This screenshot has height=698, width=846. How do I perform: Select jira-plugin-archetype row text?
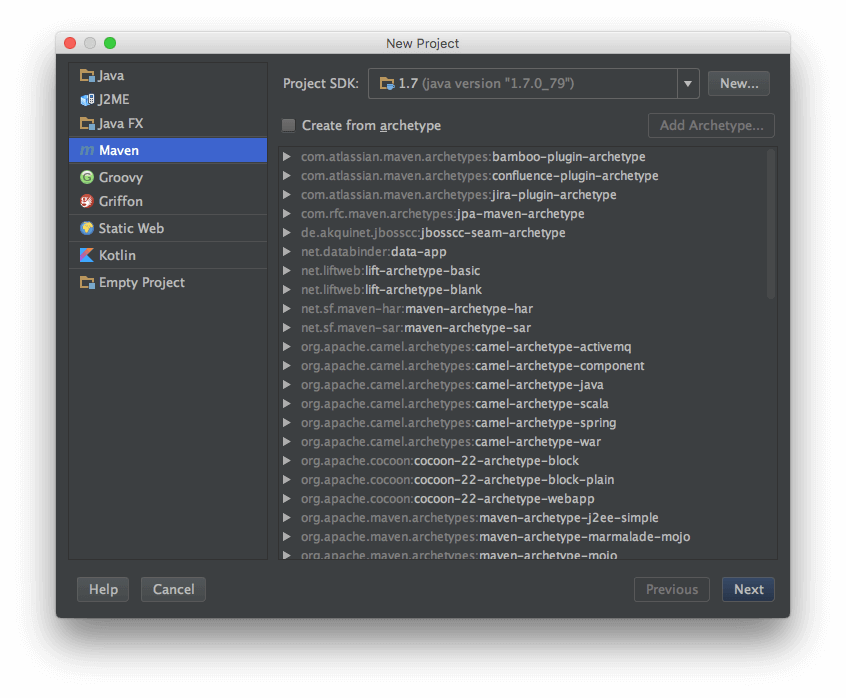(459, 194)
